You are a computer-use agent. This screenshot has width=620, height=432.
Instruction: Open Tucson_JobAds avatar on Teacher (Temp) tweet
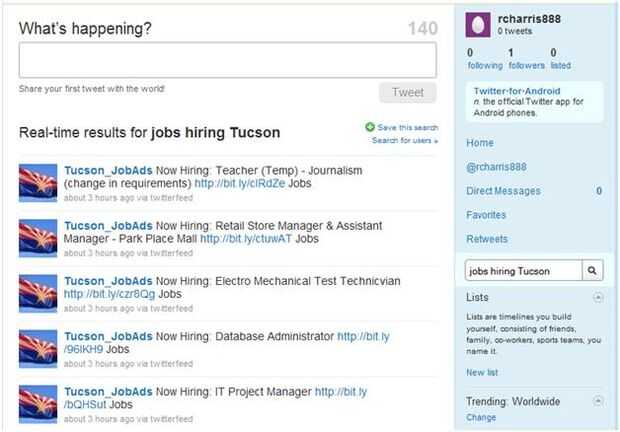tap(38, 183)
